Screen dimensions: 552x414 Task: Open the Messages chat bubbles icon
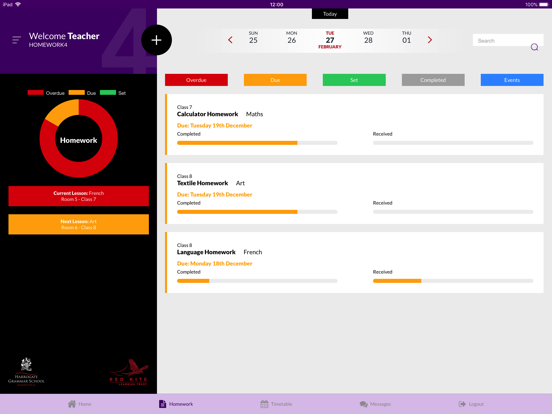point(364,404)
